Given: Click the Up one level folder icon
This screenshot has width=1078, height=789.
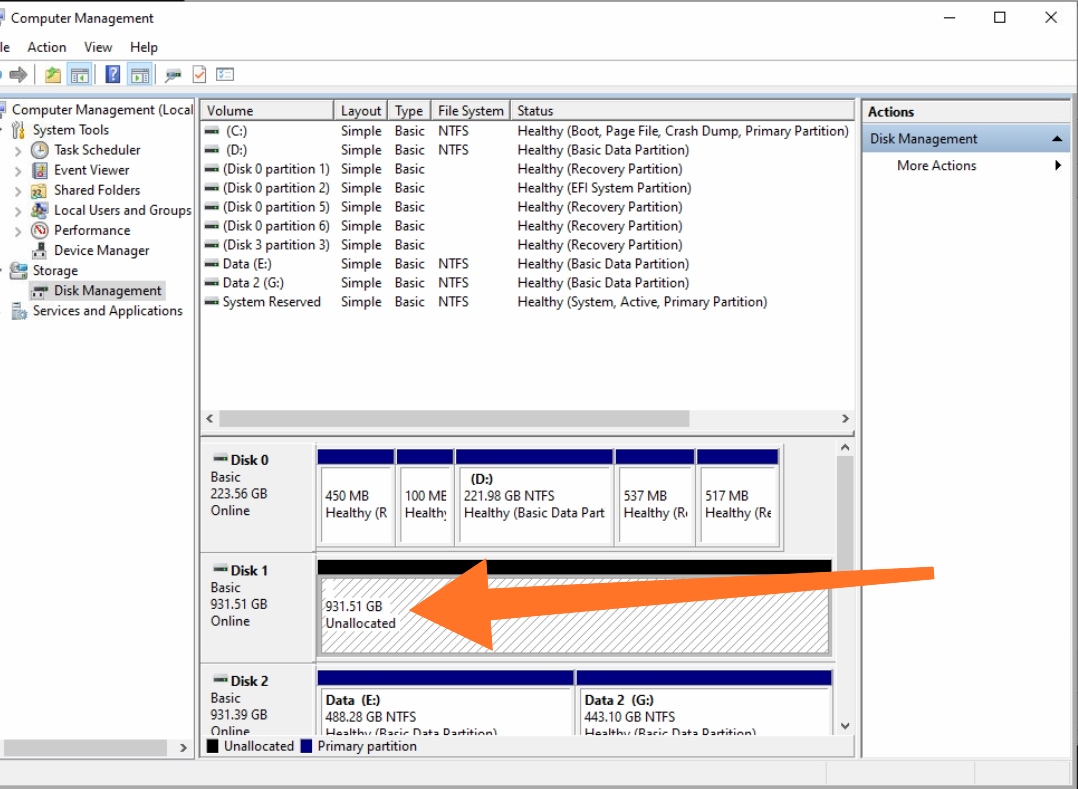Looking at the screenshot, I should [x=53, y=75].
